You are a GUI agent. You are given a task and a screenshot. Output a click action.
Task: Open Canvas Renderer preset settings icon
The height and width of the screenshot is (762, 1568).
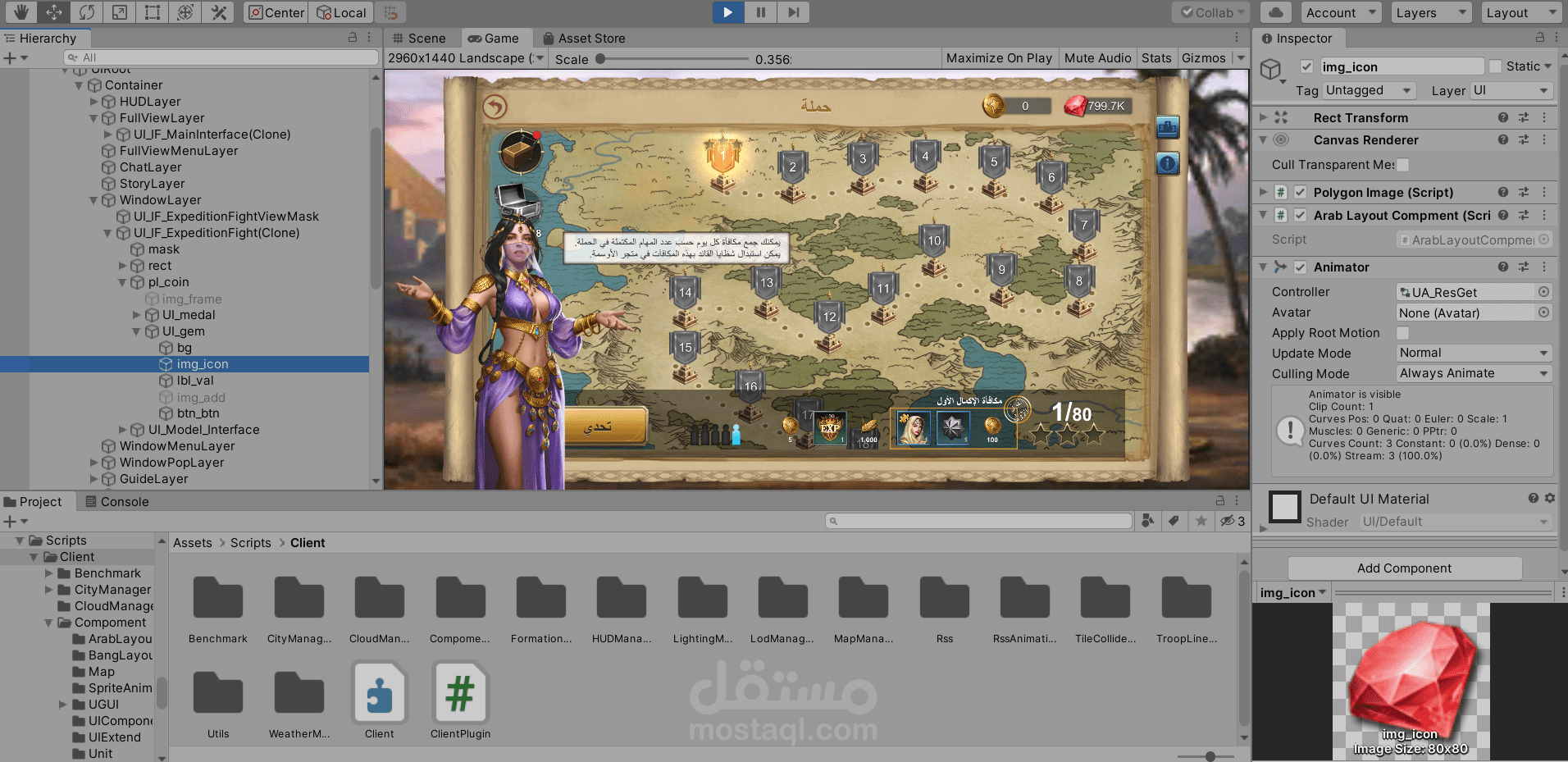tap(1524, 140)
